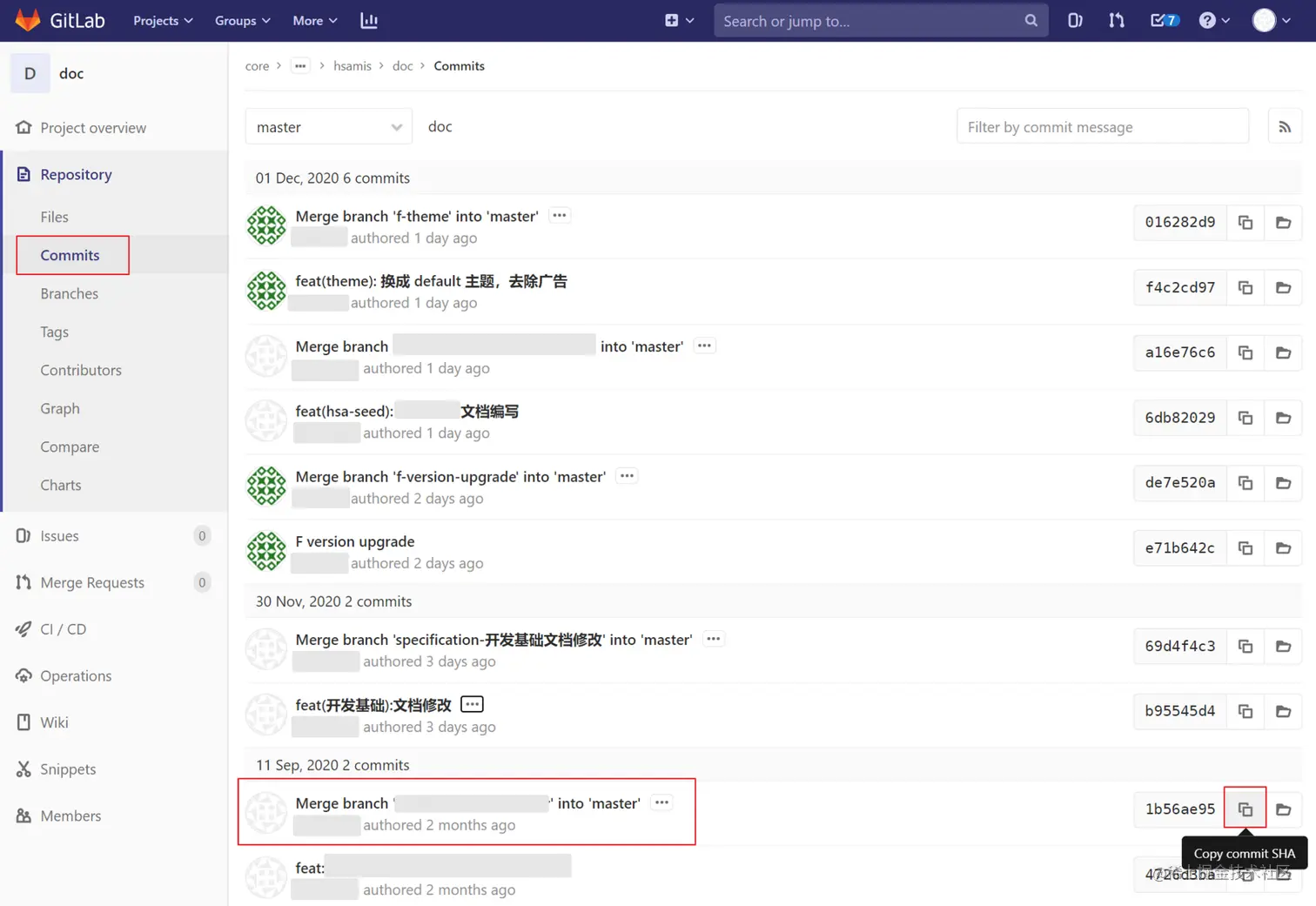
Task: Expand the collapsed breadcrumb ellipsis
Action: coord(300,66)
